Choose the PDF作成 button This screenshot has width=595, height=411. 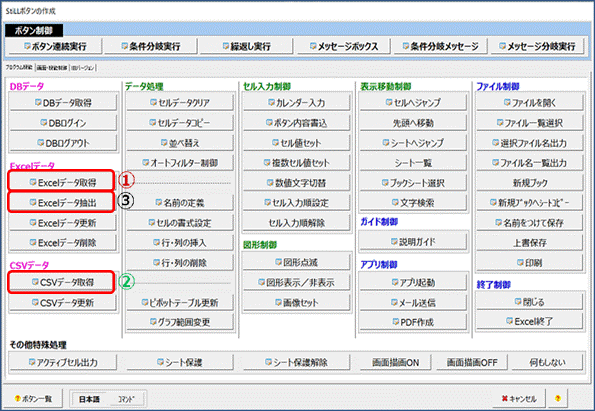pyautogui.click(x=413, y=323)
